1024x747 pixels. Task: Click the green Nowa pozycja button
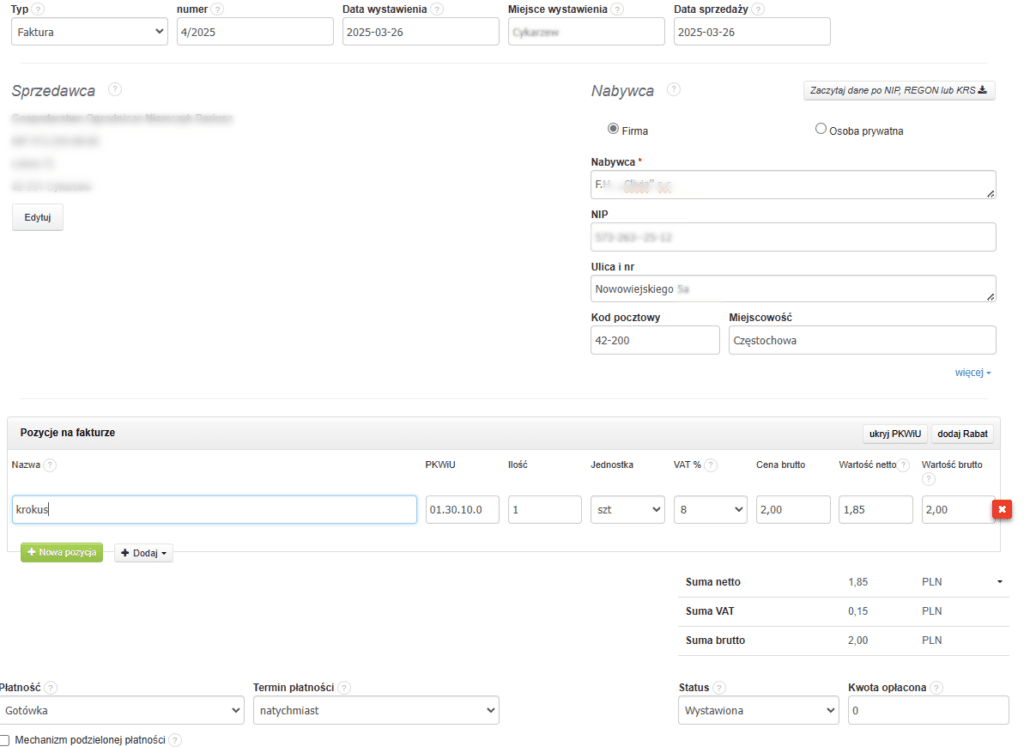coord(62,553)
